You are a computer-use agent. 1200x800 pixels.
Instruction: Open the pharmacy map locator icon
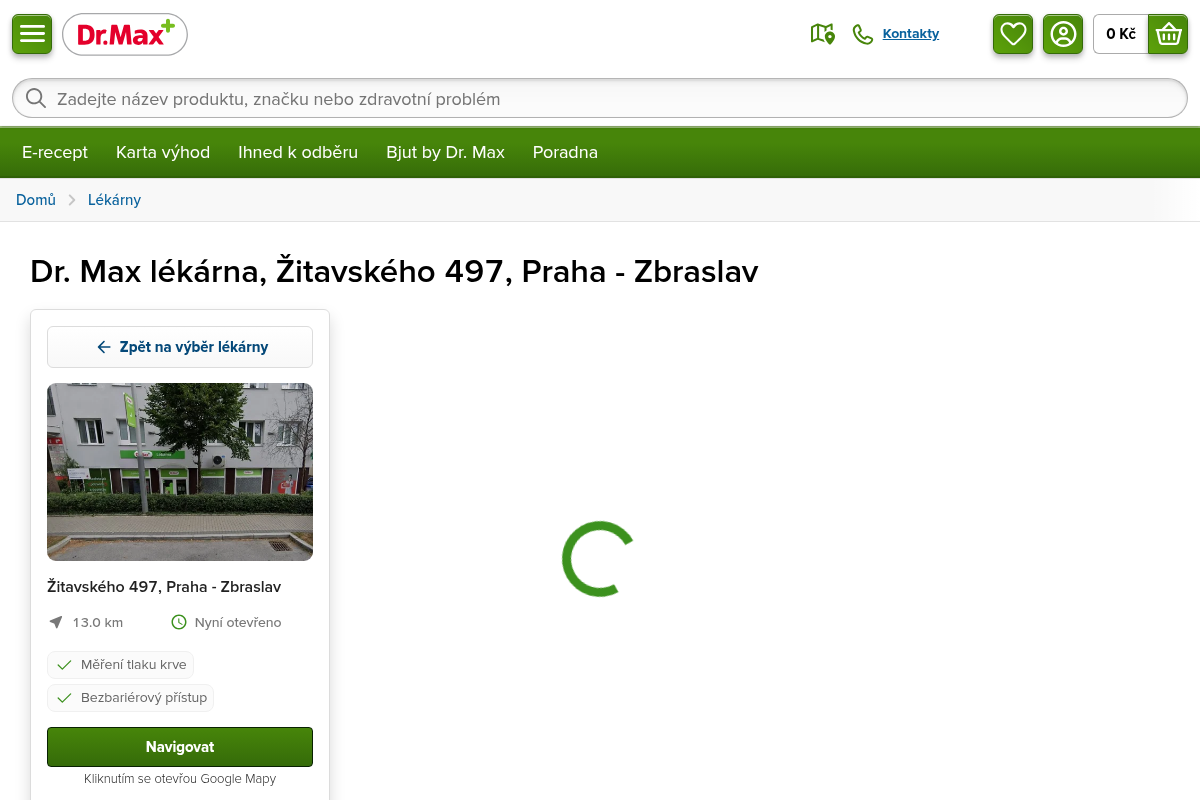(x=822, y=34)
